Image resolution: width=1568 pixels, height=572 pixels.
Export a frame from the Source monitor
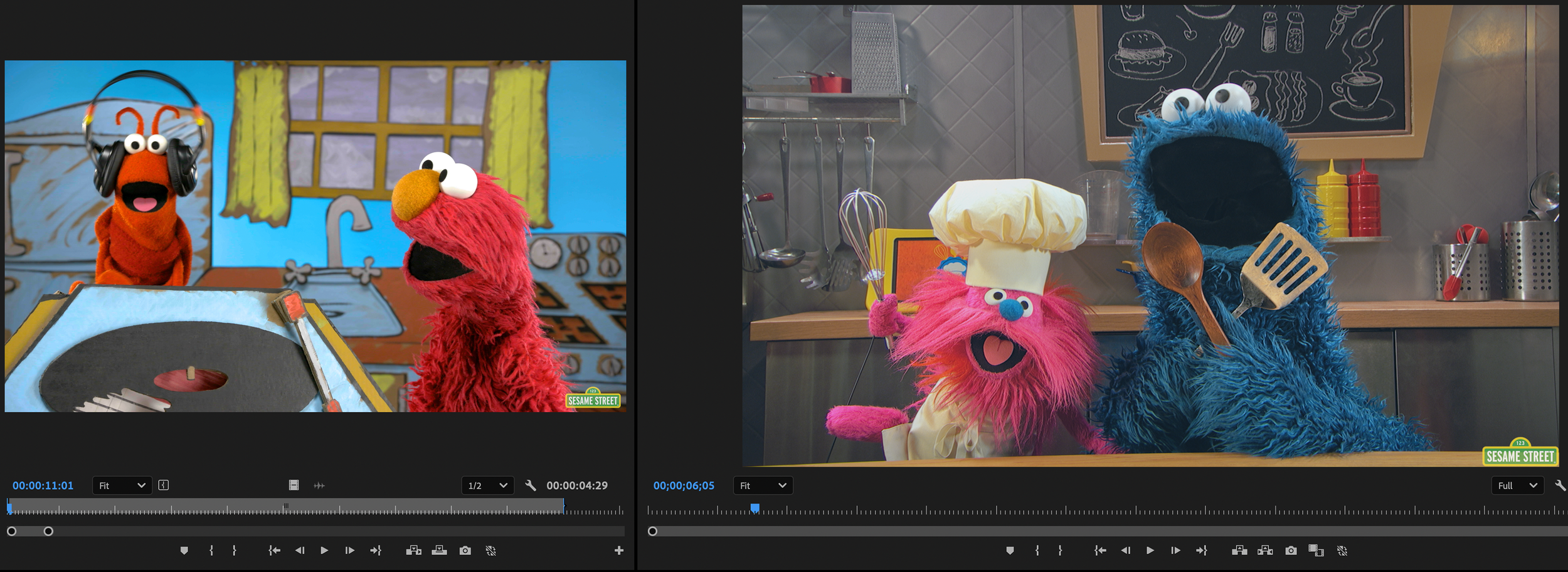465,551
